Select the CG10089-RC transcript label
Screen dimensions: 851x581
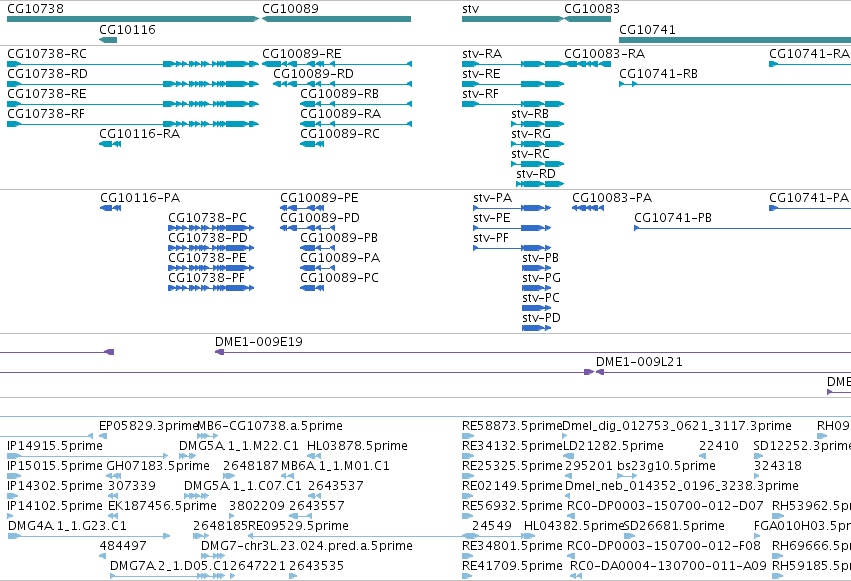[x=340, y=134]
